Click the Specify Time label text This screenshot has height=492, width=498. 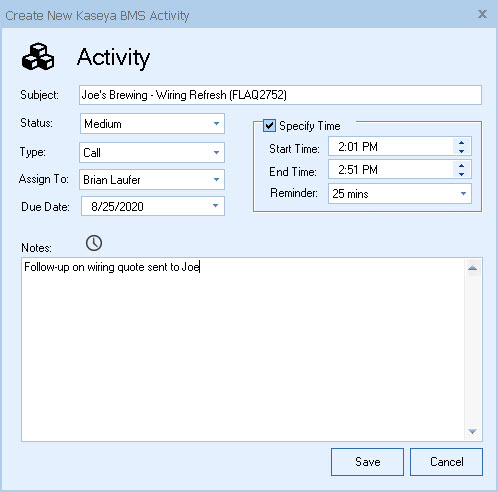[x=310, y=126]
